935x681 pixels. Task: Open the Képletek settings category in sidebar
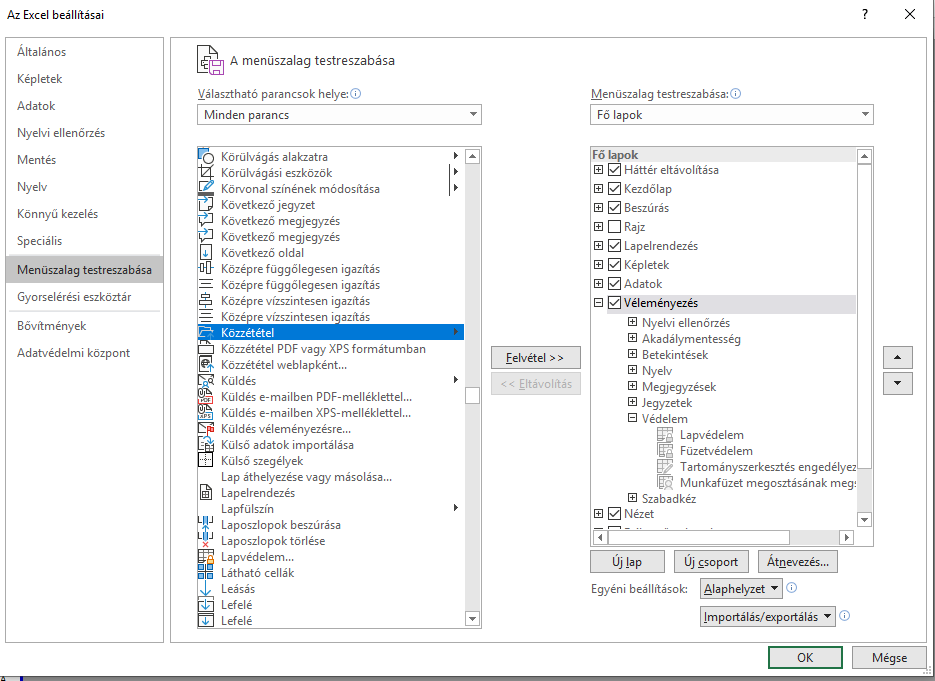coord(84,79)
